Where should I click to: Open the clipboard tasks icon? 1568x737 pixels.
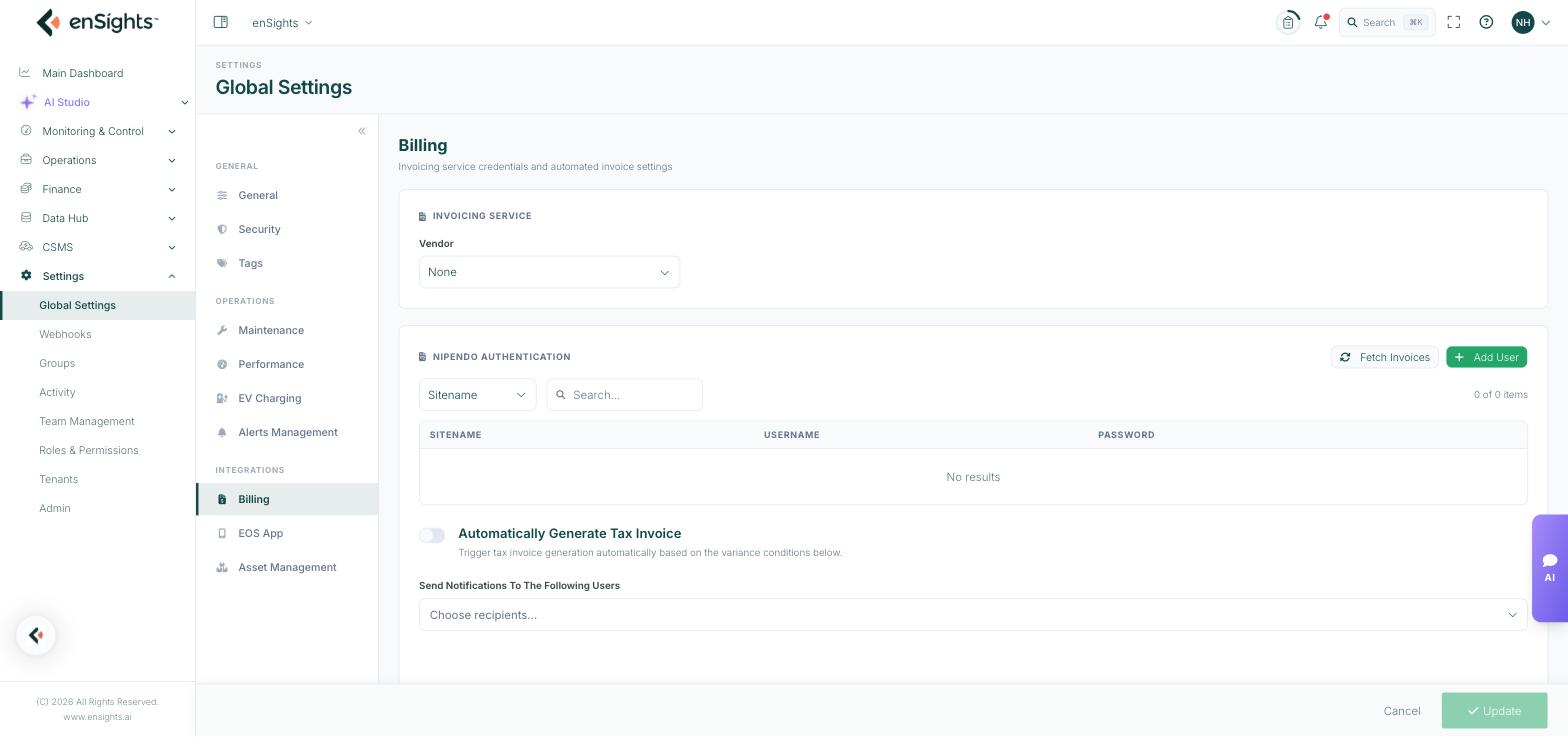click(x=1288, y=22)
